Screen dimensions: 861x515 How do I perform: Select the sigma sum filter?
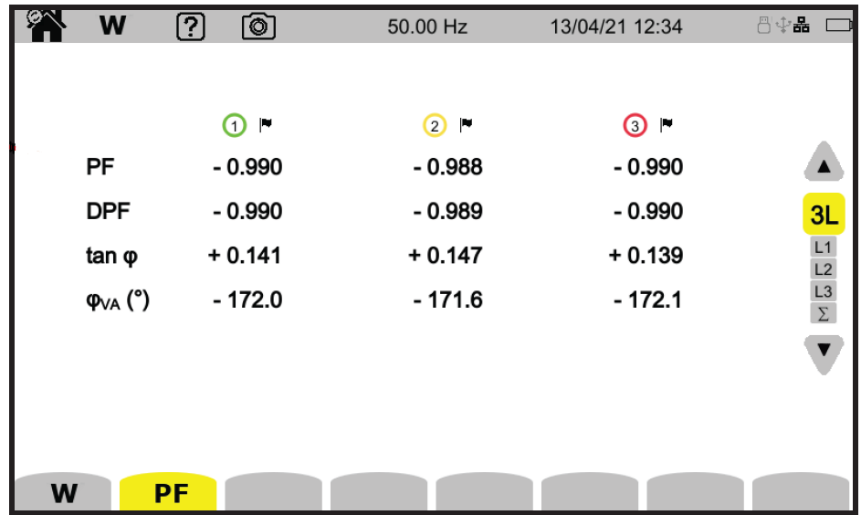[824, 313]
